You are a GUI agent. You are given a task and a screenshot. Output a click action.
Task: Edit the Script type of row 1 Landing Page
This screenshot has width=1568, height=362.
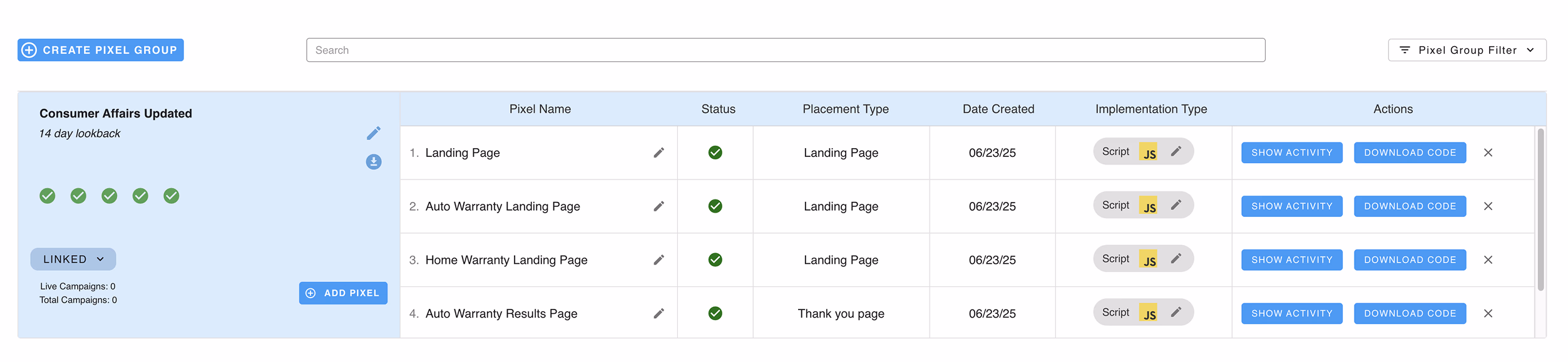1176,151
